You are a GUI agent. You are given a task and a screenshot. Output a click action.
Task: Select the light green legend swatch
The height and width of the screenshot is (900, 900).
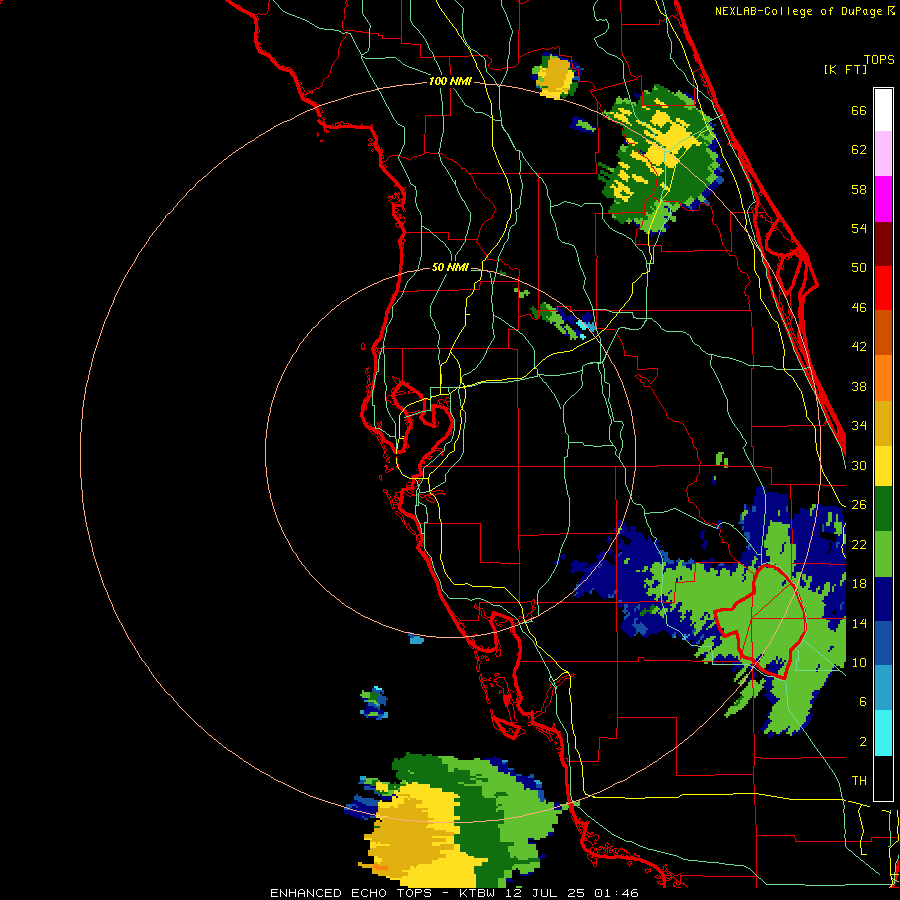tap(883, 554)
